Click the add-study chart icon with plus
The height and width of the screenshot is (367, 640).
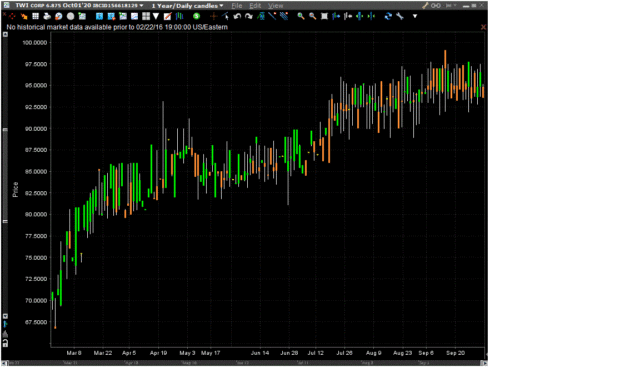pos(123,16)
